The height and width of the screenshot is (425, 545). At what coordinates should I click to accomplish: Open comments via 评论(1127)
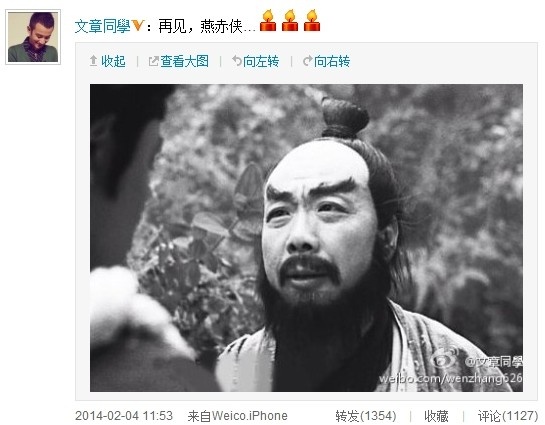508,416
